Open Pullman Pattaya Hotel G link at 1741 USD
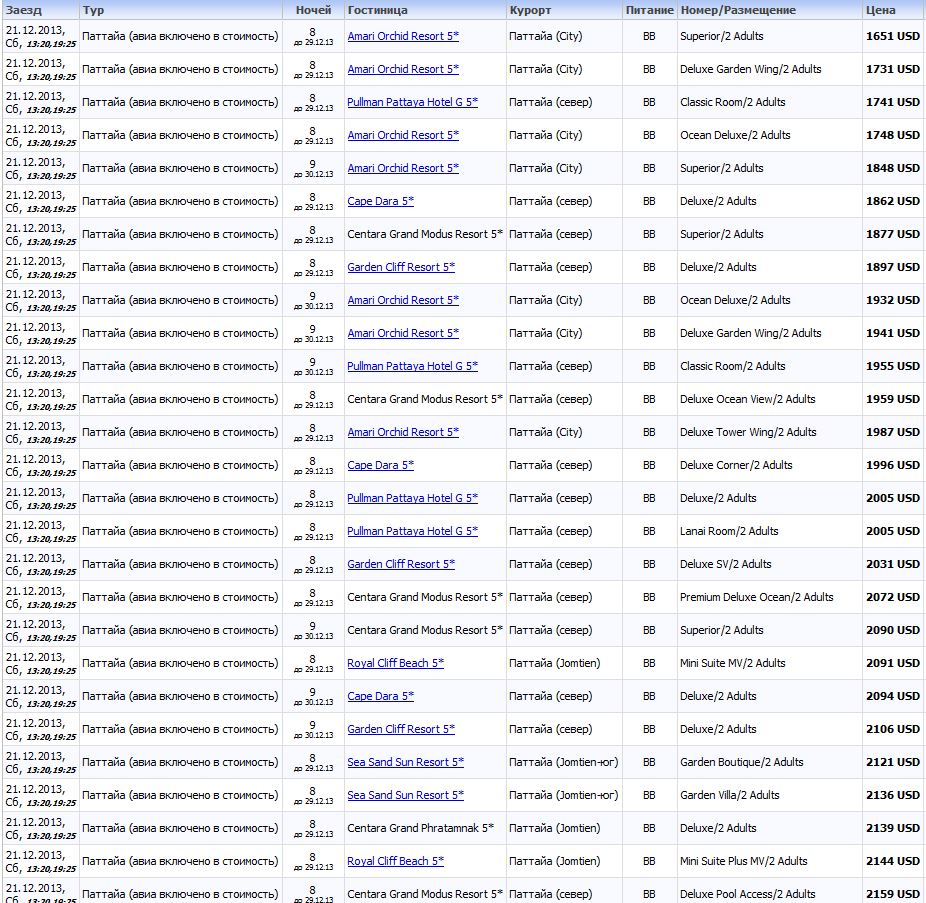Image resolution: width=926 pixels, height=903 pixels. [412, 102]
